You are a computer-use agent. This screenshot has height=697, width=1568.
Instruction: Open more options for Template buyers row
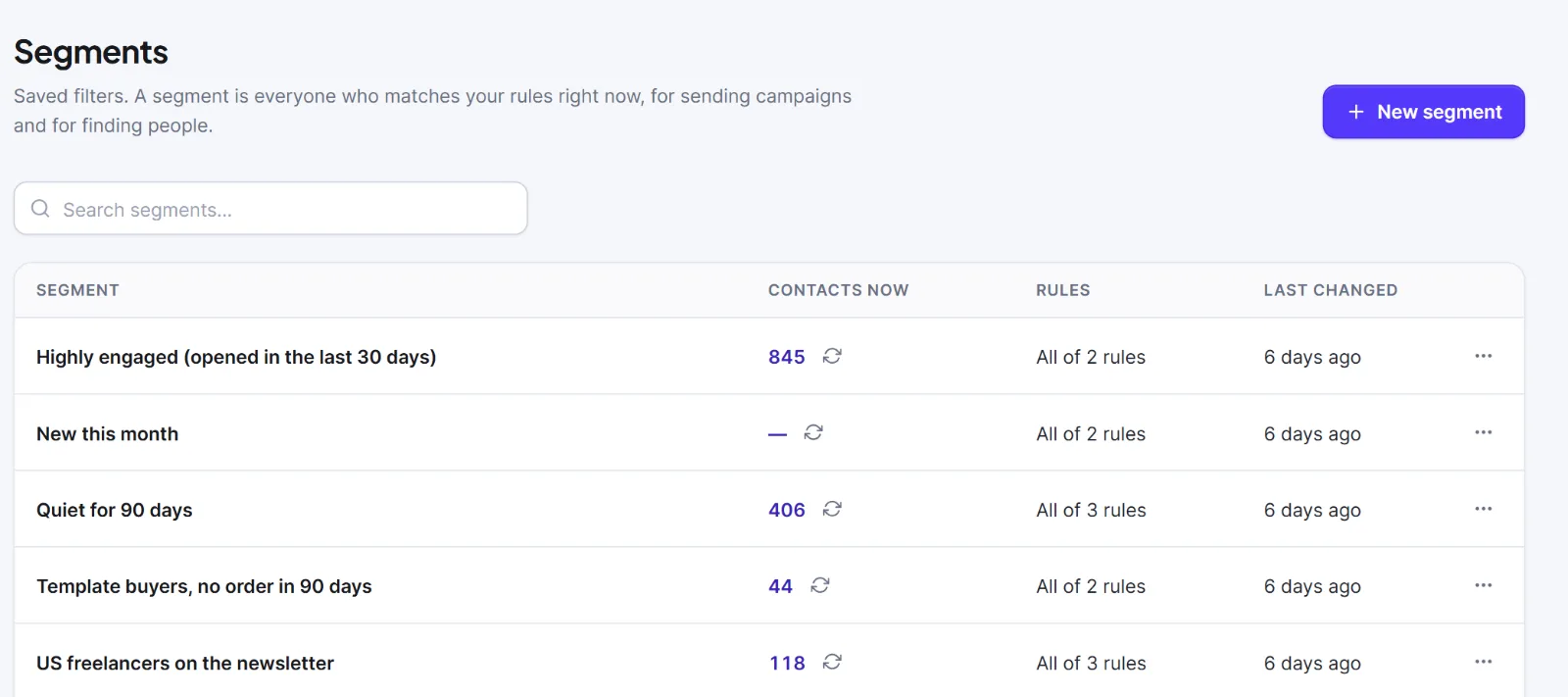(1484, 585)
